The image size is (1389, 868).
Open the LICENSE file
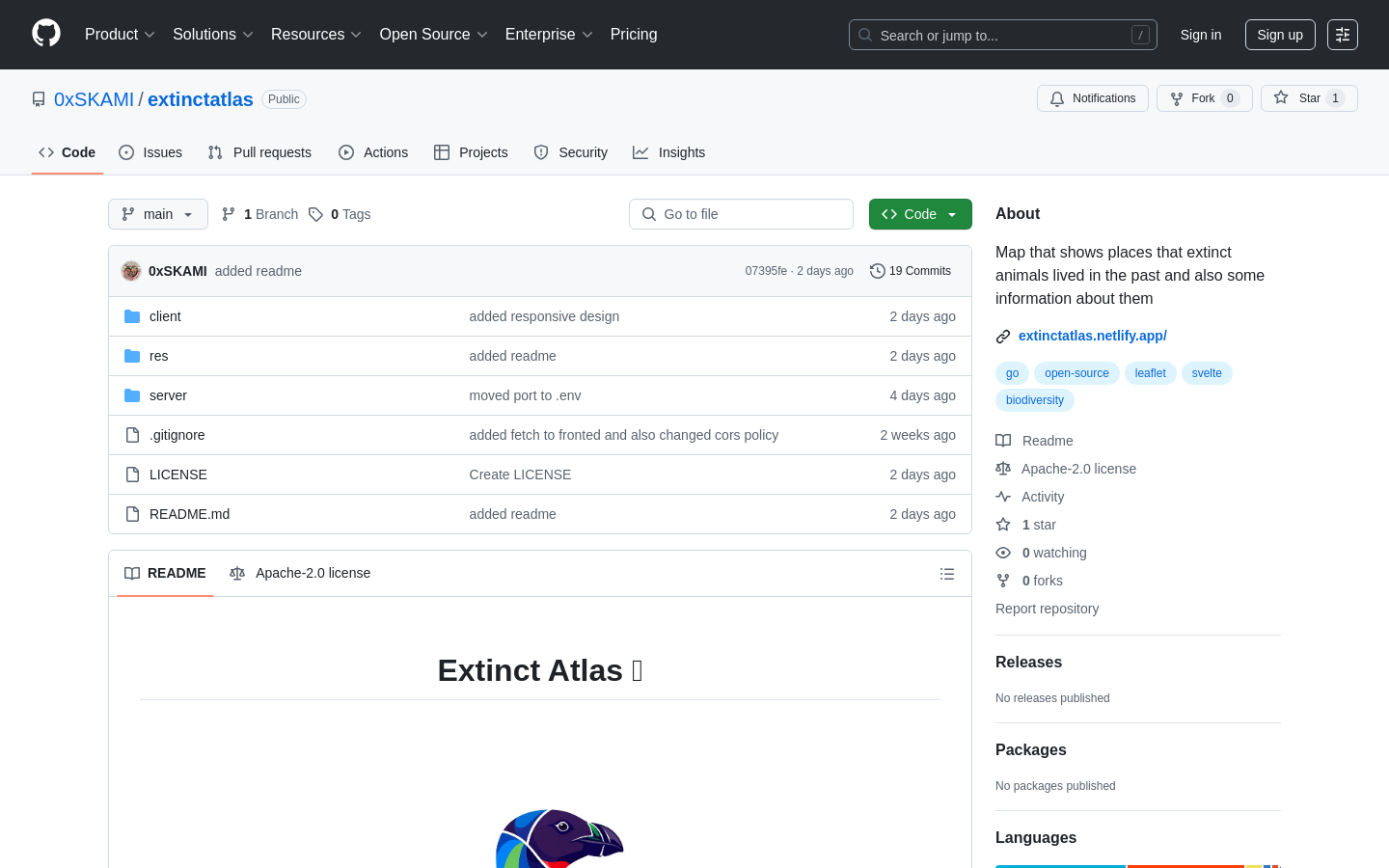[178, 475]
